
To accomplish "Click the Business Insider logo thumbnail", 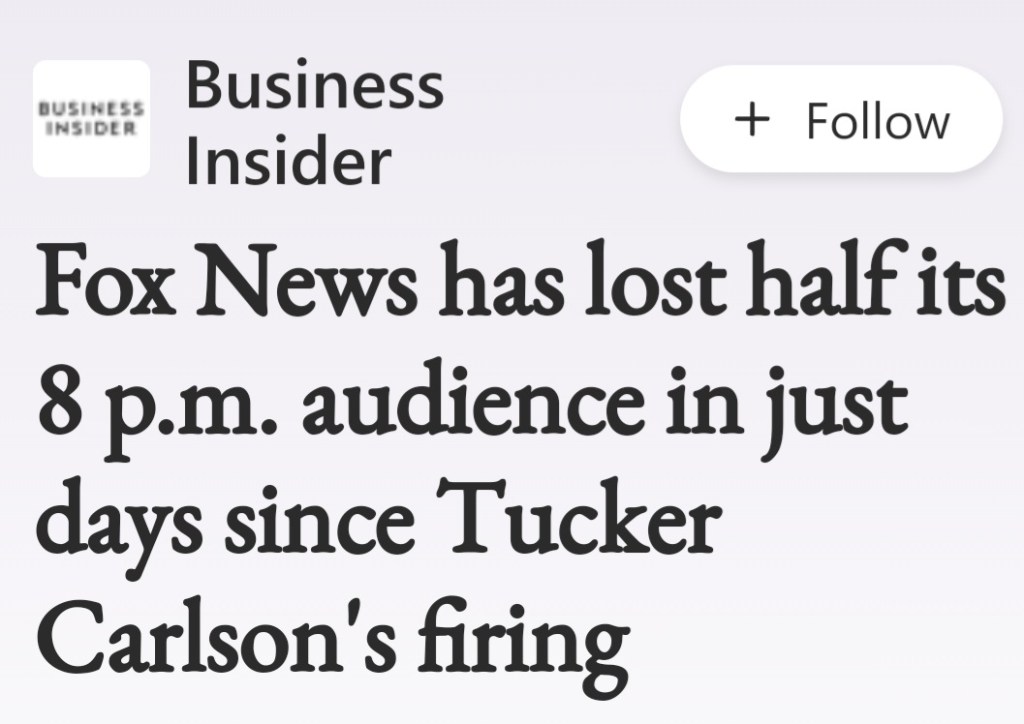I will click(91, 120).
